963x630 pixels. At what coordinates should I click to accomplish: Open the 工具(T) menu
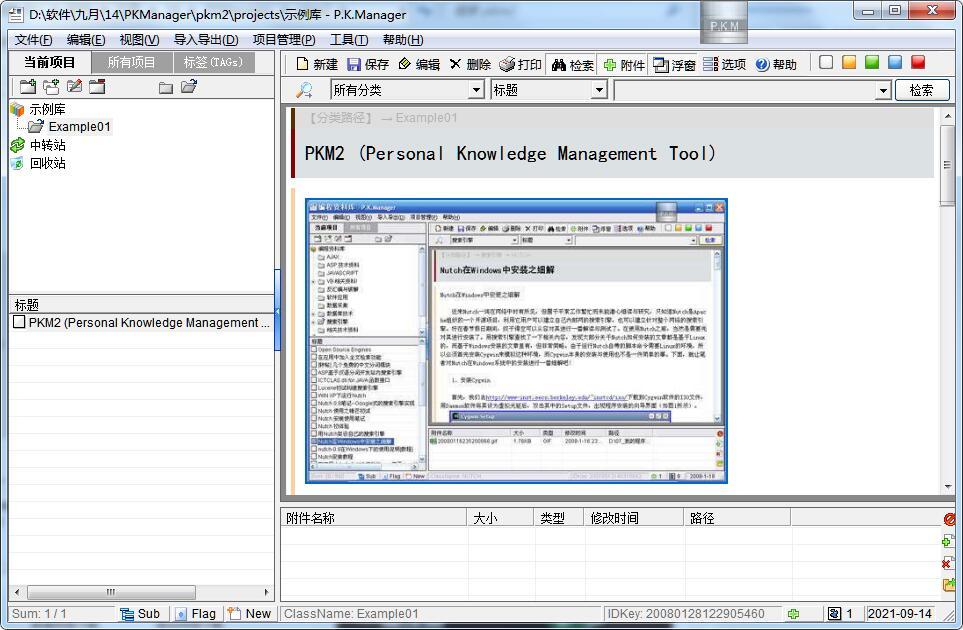(x=349, y=40)
